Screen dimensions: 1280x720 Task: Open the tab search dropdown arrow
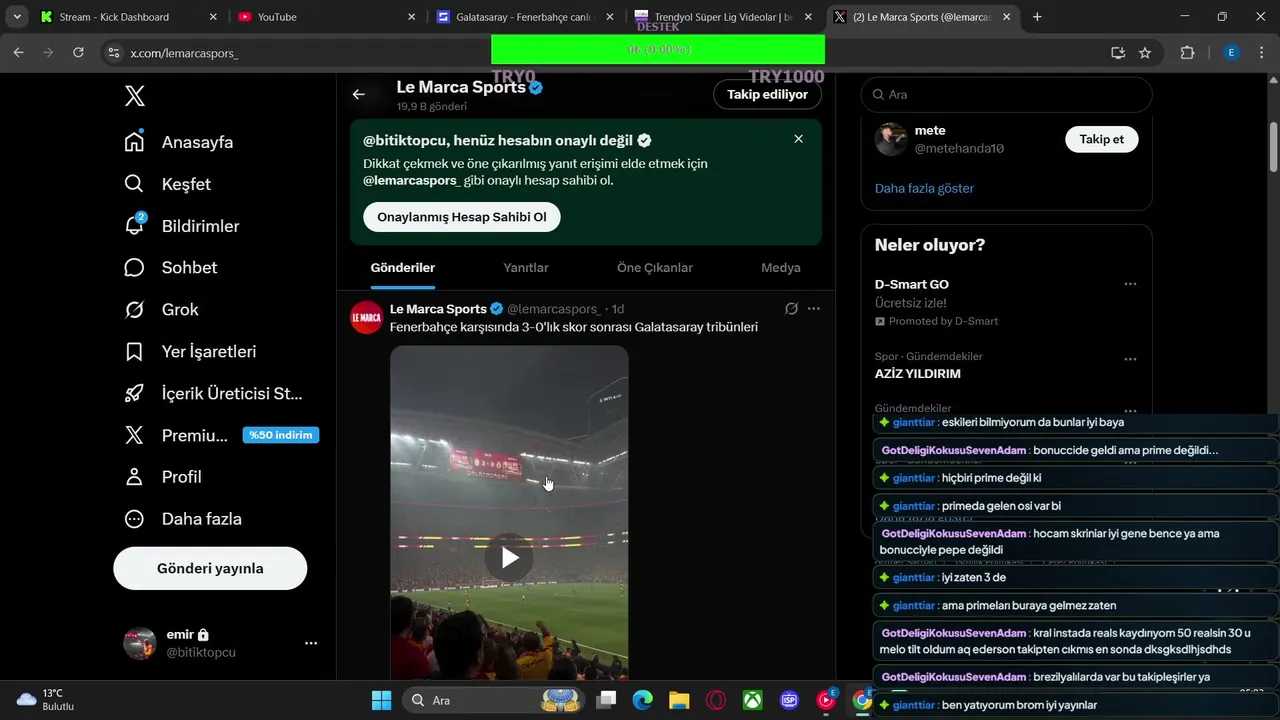point(17,17)
